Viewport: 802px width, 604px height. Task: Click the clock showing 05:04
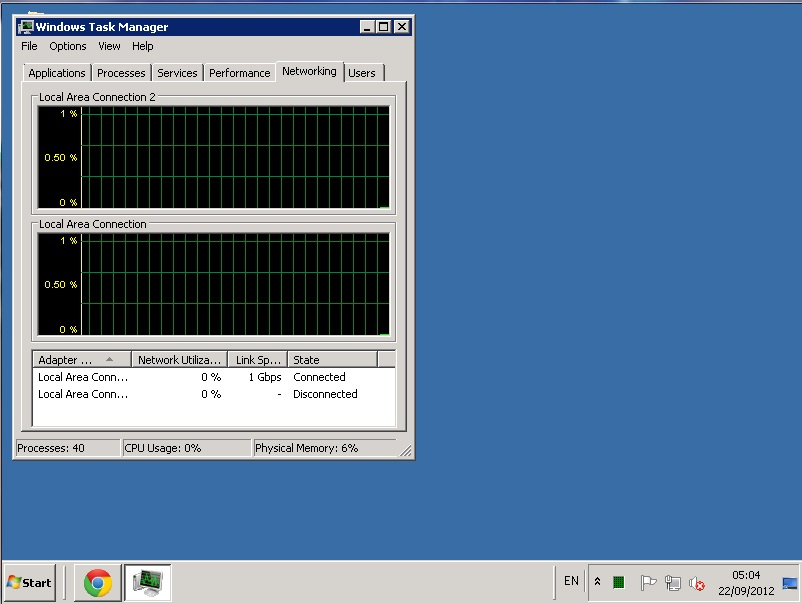(x=746, y=582)
